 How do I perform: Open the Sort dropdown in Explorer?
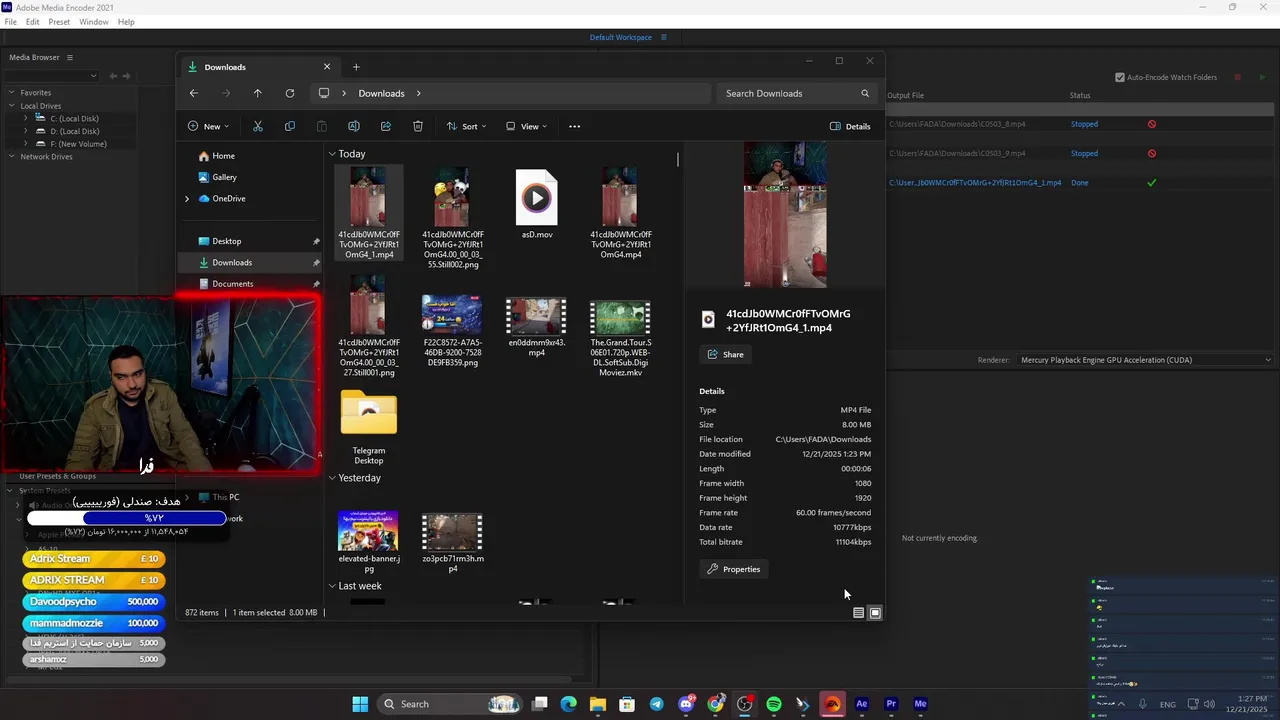point(466,126)
